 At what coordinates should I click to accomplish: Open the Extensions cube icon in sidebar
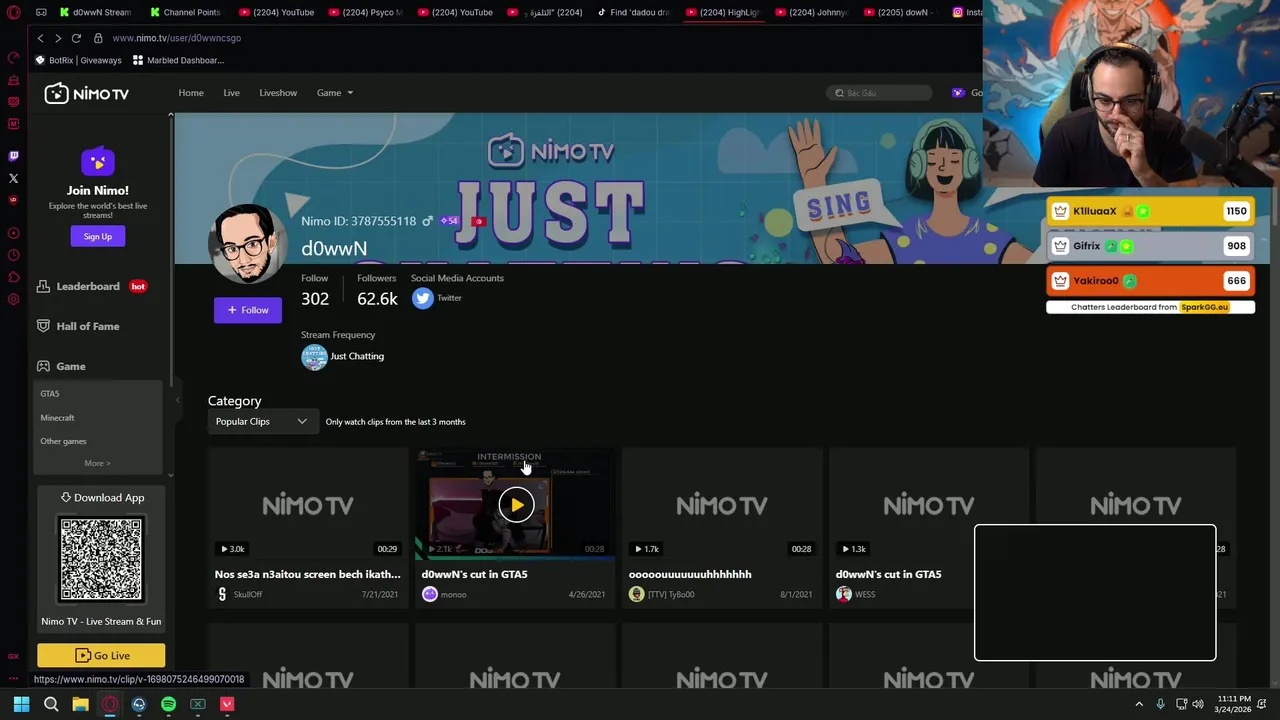coord(13,277)
